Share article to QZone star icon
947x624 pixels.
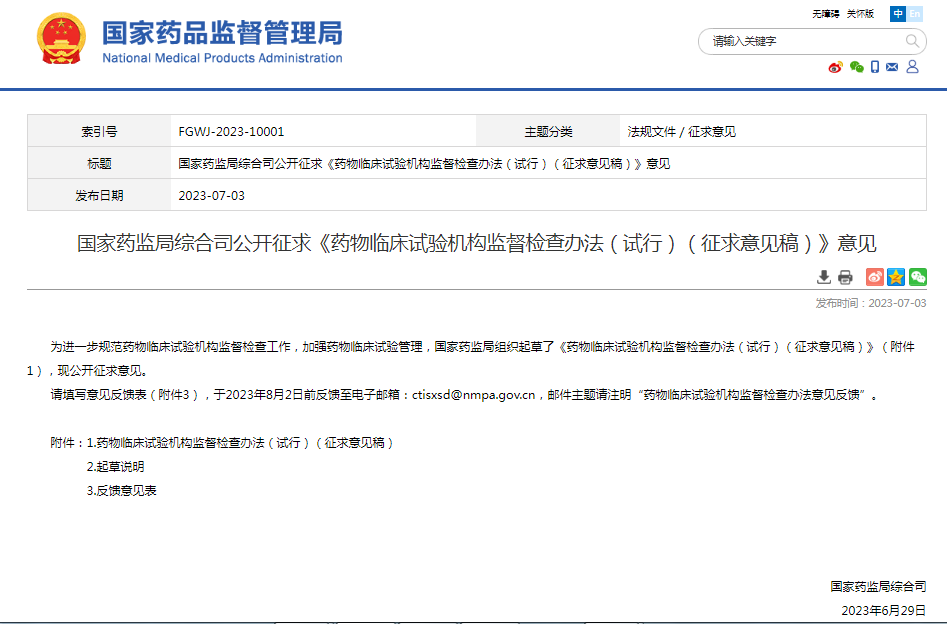[x=896, y=277]
